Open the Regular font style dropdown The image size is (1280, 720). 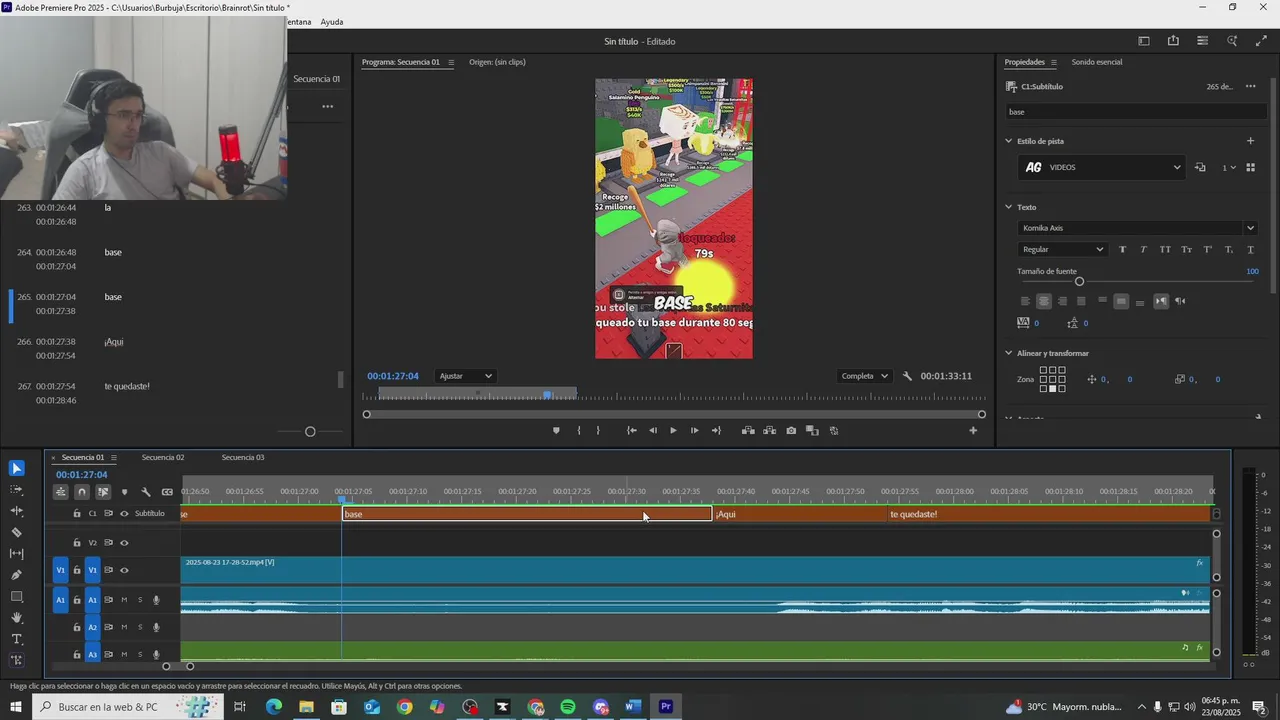(x=1062, y=249)
